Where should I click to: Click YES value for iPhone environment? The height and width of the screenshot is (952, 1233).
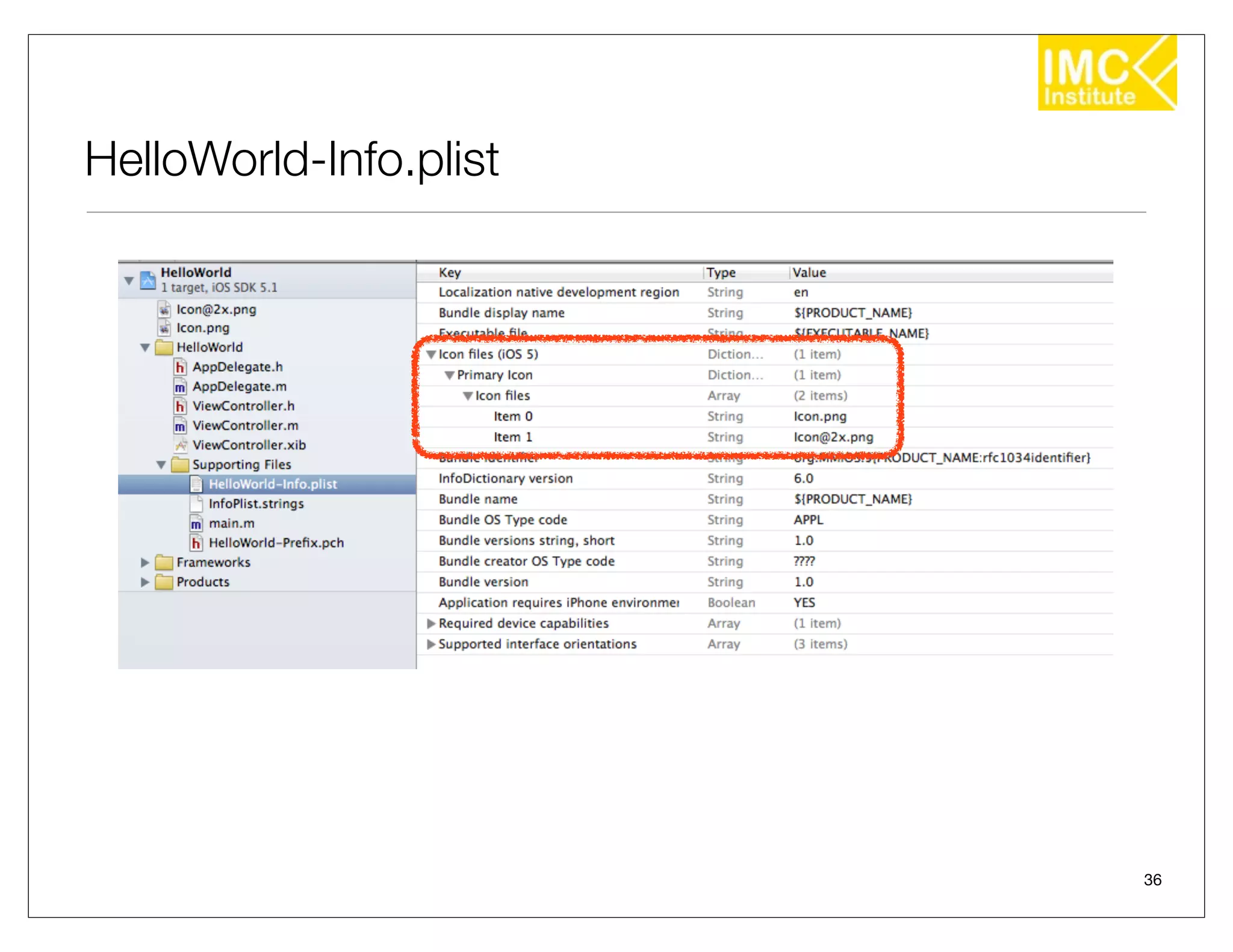(x=804, y=603)
